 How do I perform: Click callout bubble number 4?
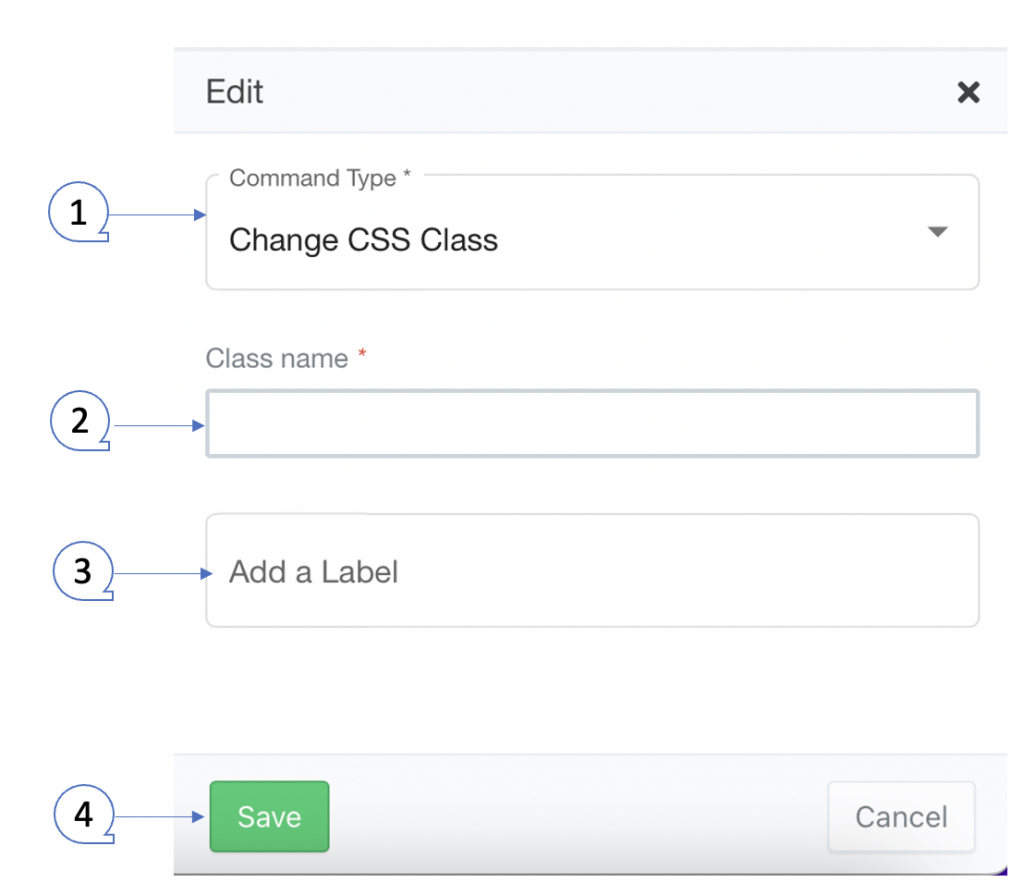(x=84, y=814)
